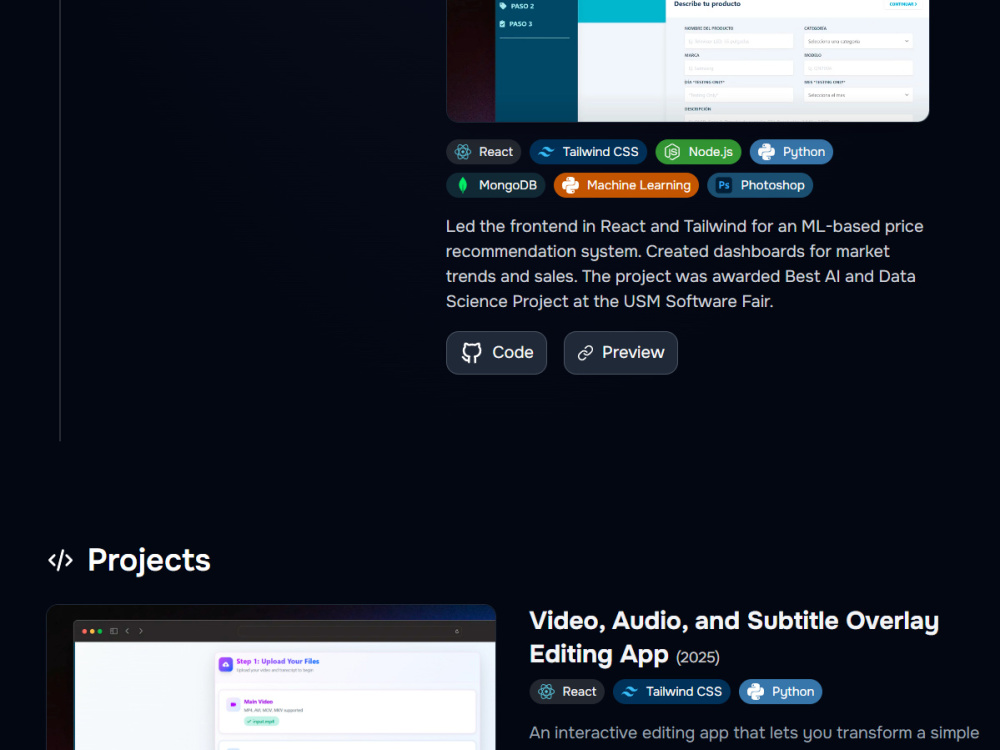The height and width of the screenshot is (750, 1000).
Task: Click the forward arrow in thumbnail browser
Action: 141,631
